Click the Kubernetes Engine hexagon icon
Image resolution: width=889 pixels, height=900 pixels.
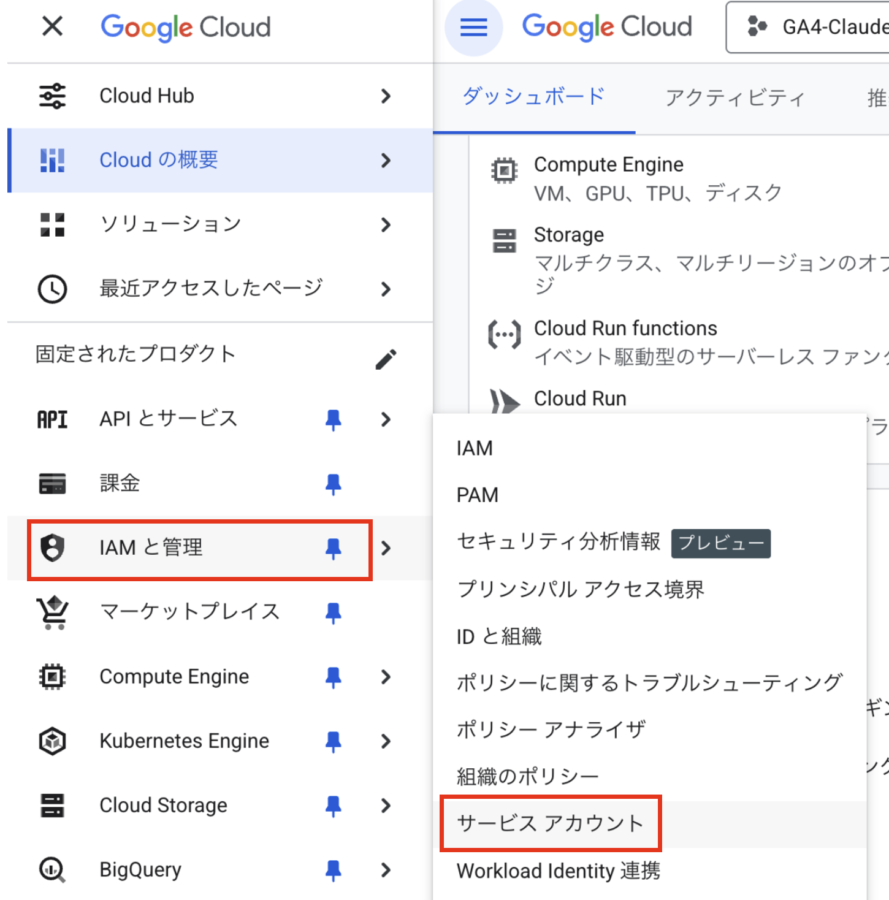[x=52, y=741]
